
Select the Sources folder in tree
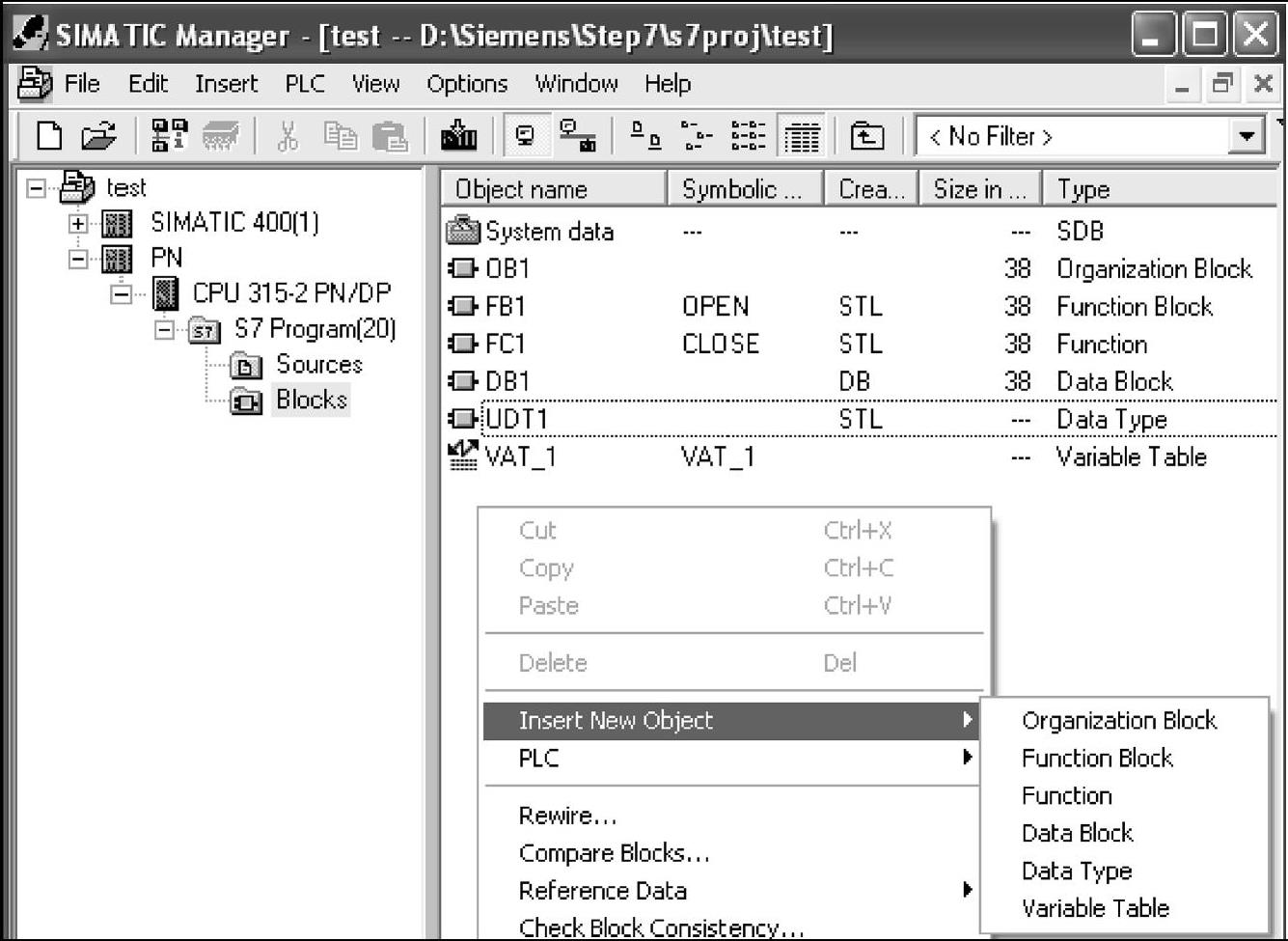coord(318,364)
